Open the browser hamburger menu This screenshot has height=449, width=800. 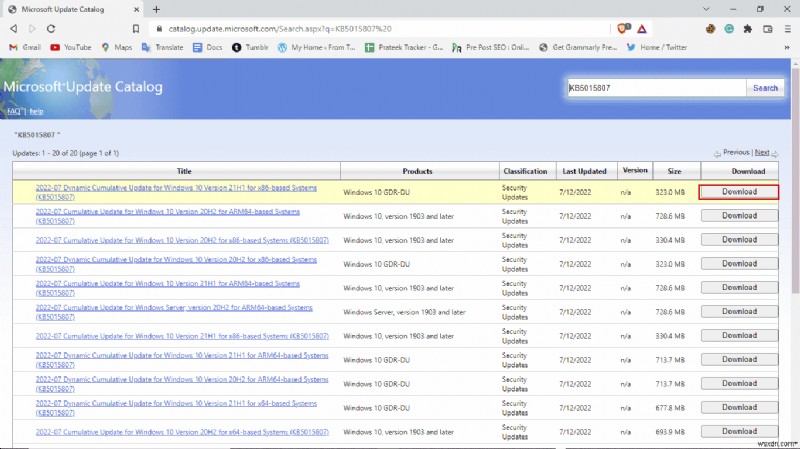click(x=787, y=29)
